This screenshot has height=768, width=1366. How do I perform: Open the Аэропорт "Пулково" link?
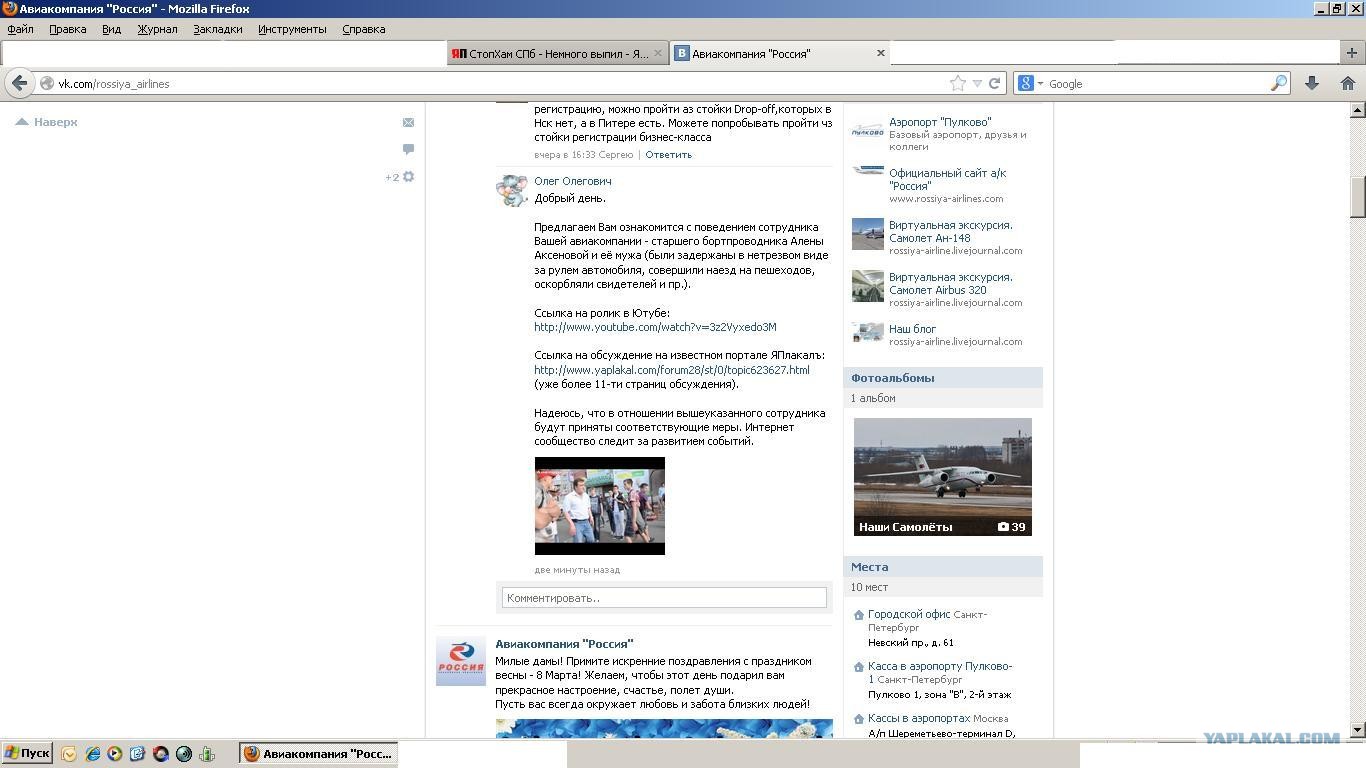point(940,122)
